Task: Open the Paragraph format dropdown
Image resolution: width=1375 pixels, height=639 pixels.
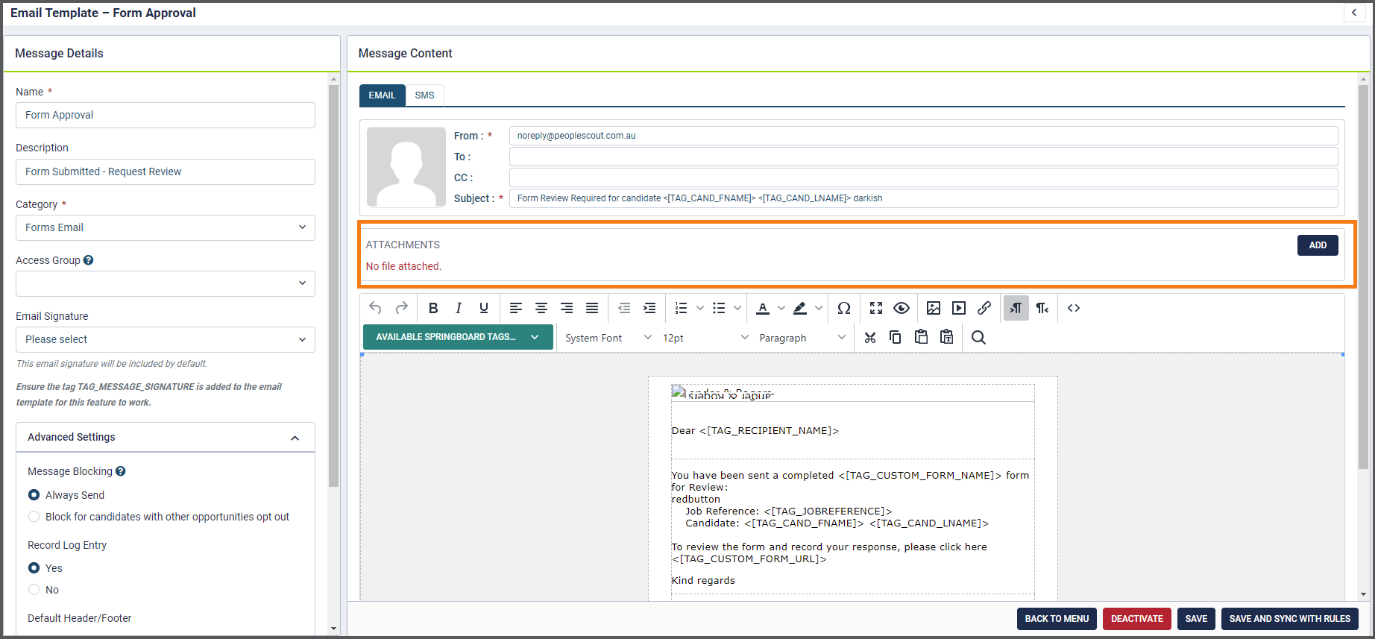Action: (x=802, y=338)
